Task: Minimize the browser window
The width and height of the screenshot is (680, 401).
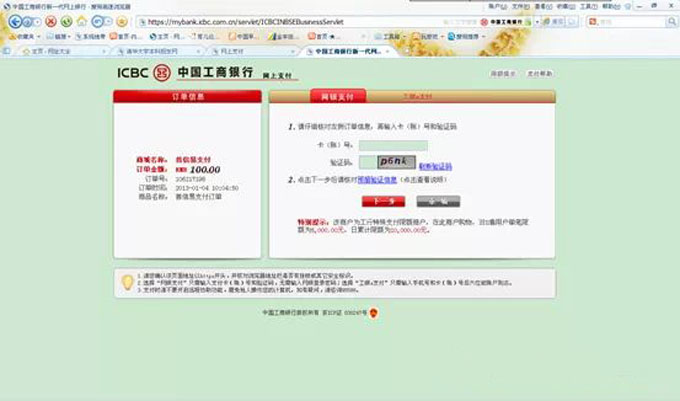Action: point(640,6)
